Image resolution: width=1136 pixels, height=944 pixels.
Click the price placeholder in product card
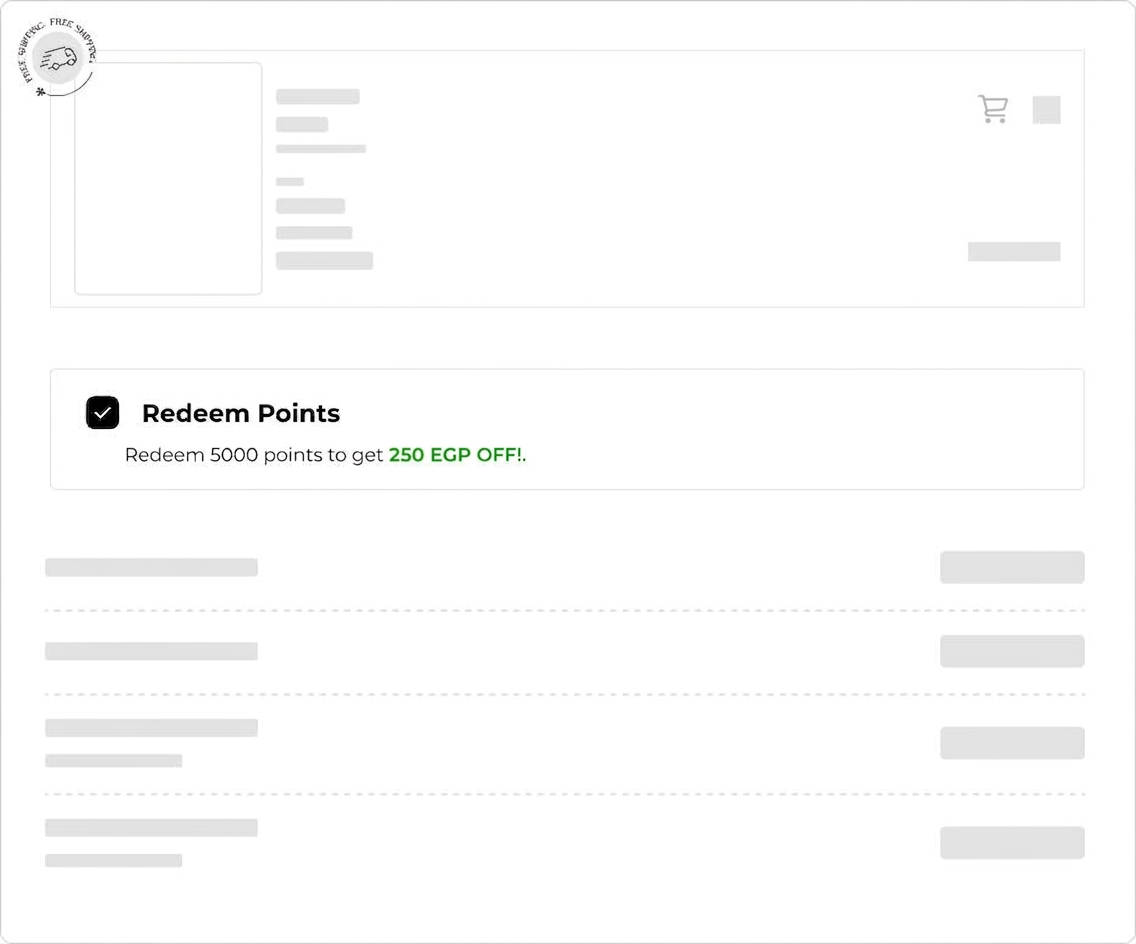[x=1014, y=251]
